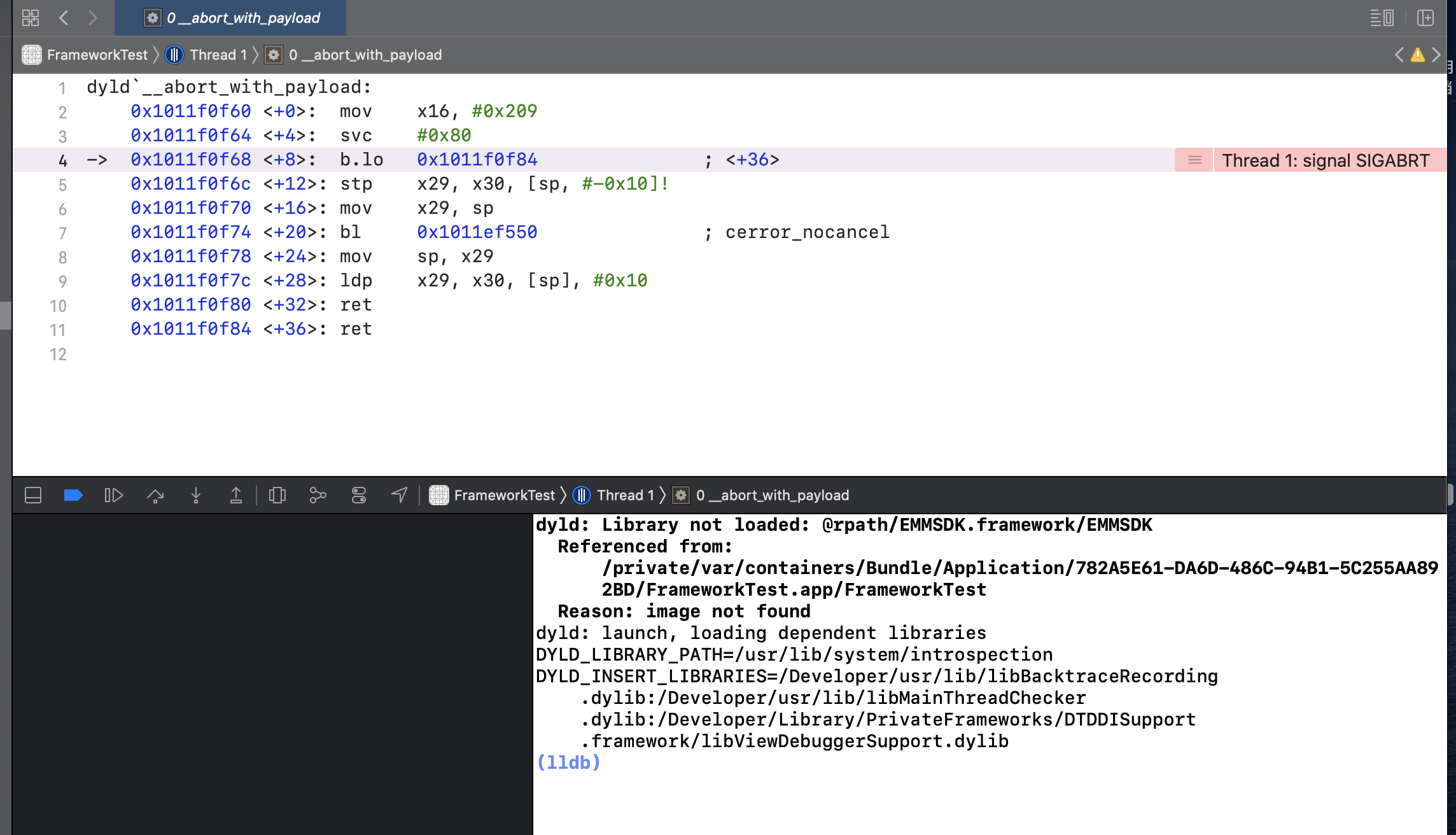
Task: Open Environment Overrides control
Action: (x=359, y=495)
